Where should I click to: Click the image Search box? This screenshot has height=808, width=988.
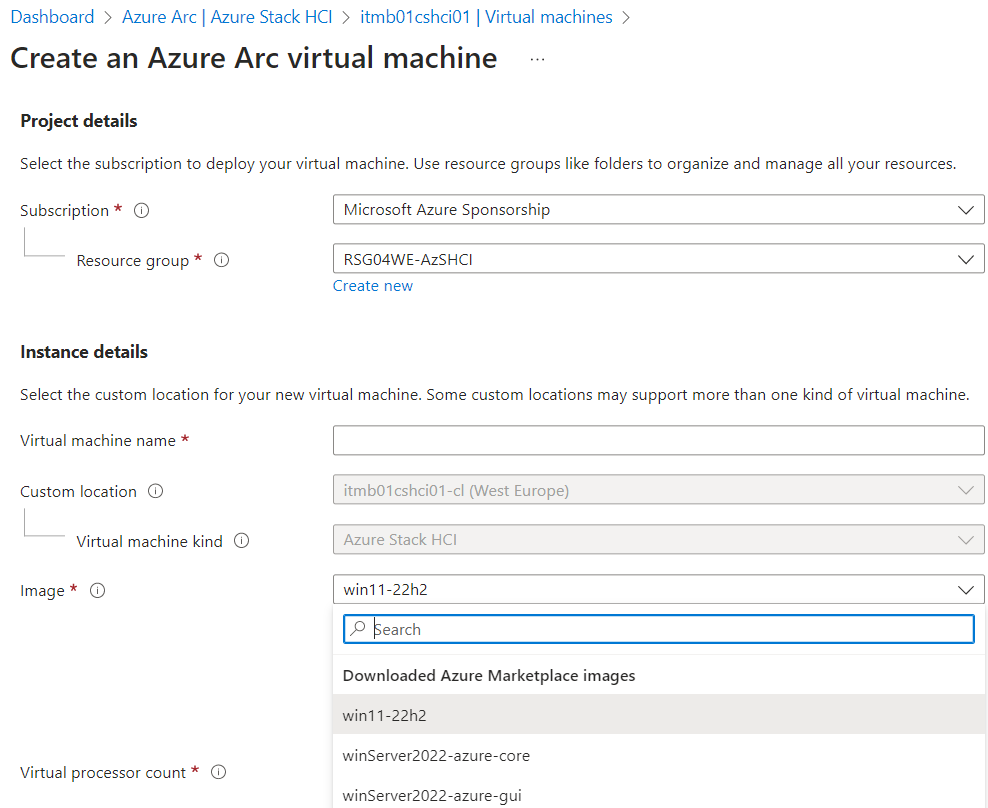(x=658, y=629)
